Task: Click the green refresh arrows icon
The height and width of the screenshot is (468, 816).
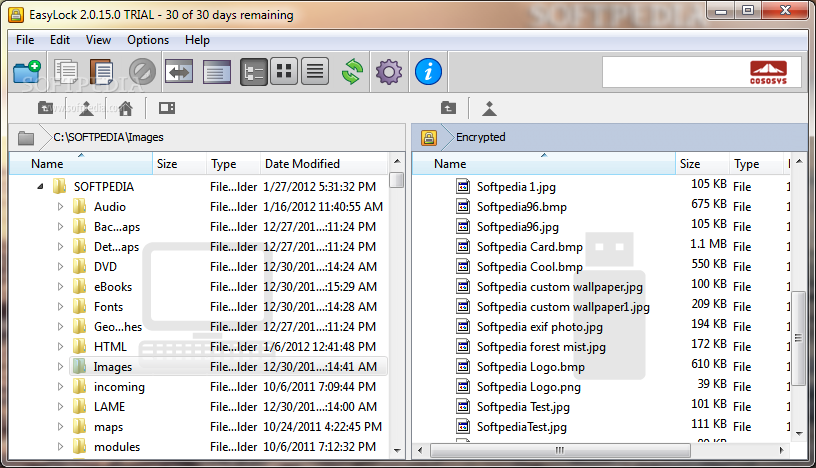Action: (352, 72)
